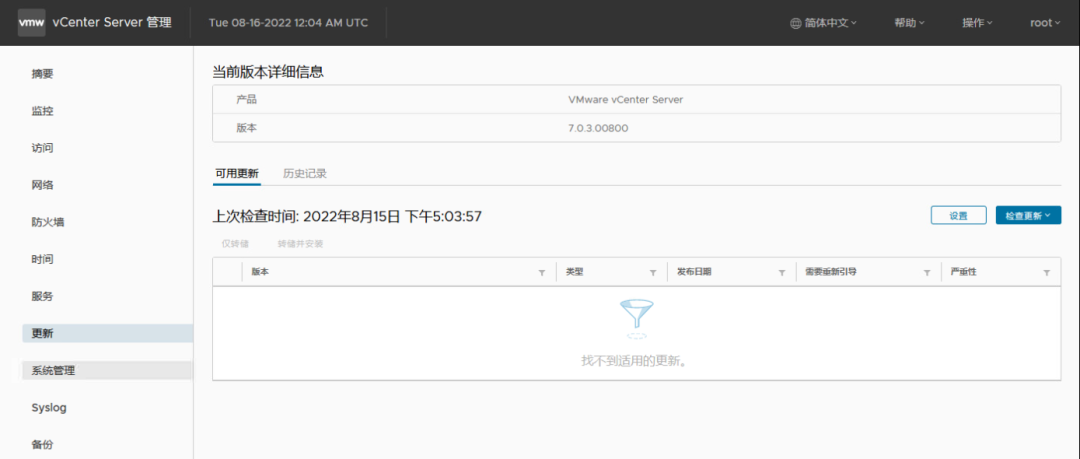Click the 需要重新引导 column header
The image size is (1080, 459).
831,272
